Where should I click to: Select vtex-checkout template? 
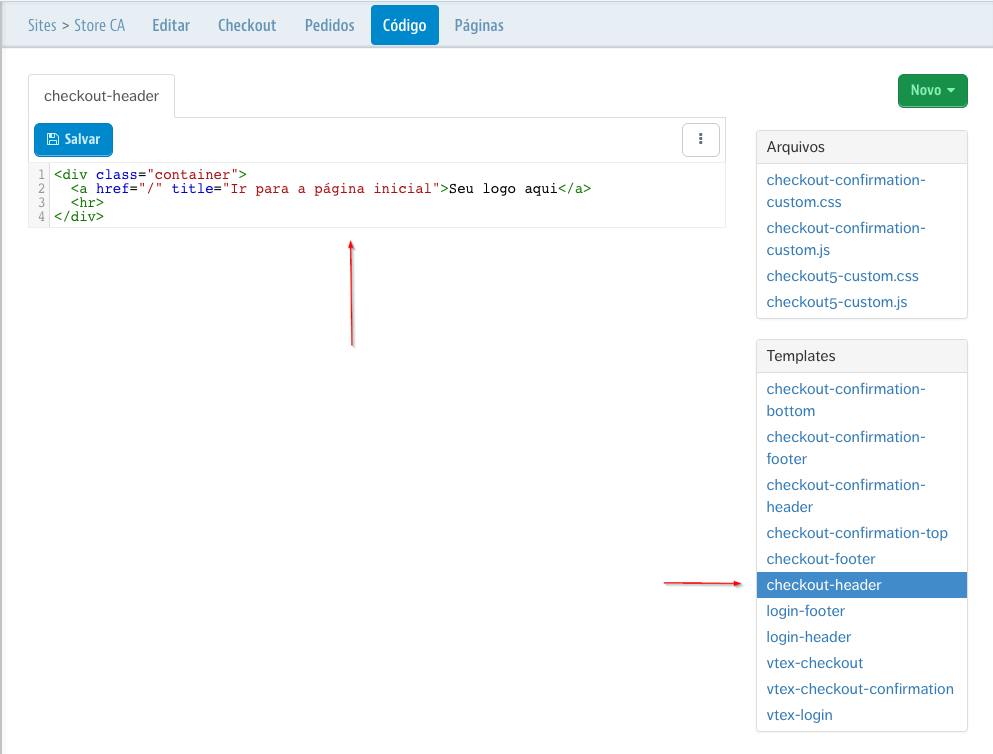(x=814, y=663)
